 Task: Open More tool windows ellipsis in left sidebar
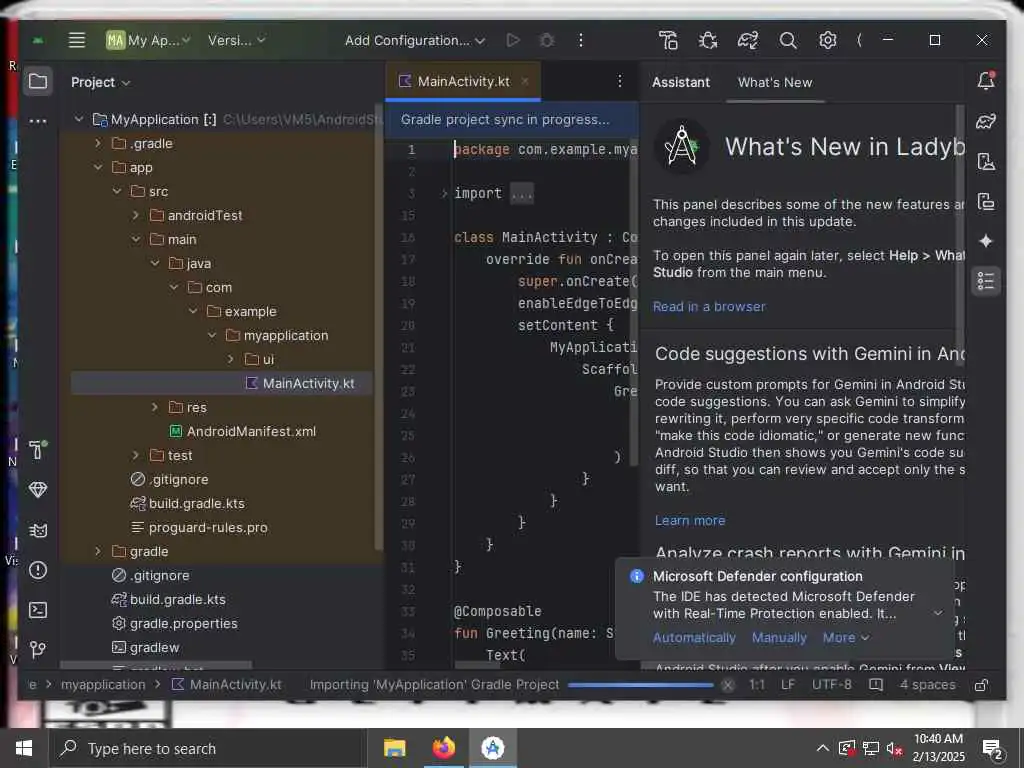pyautogui.click(x=38, y=121)
